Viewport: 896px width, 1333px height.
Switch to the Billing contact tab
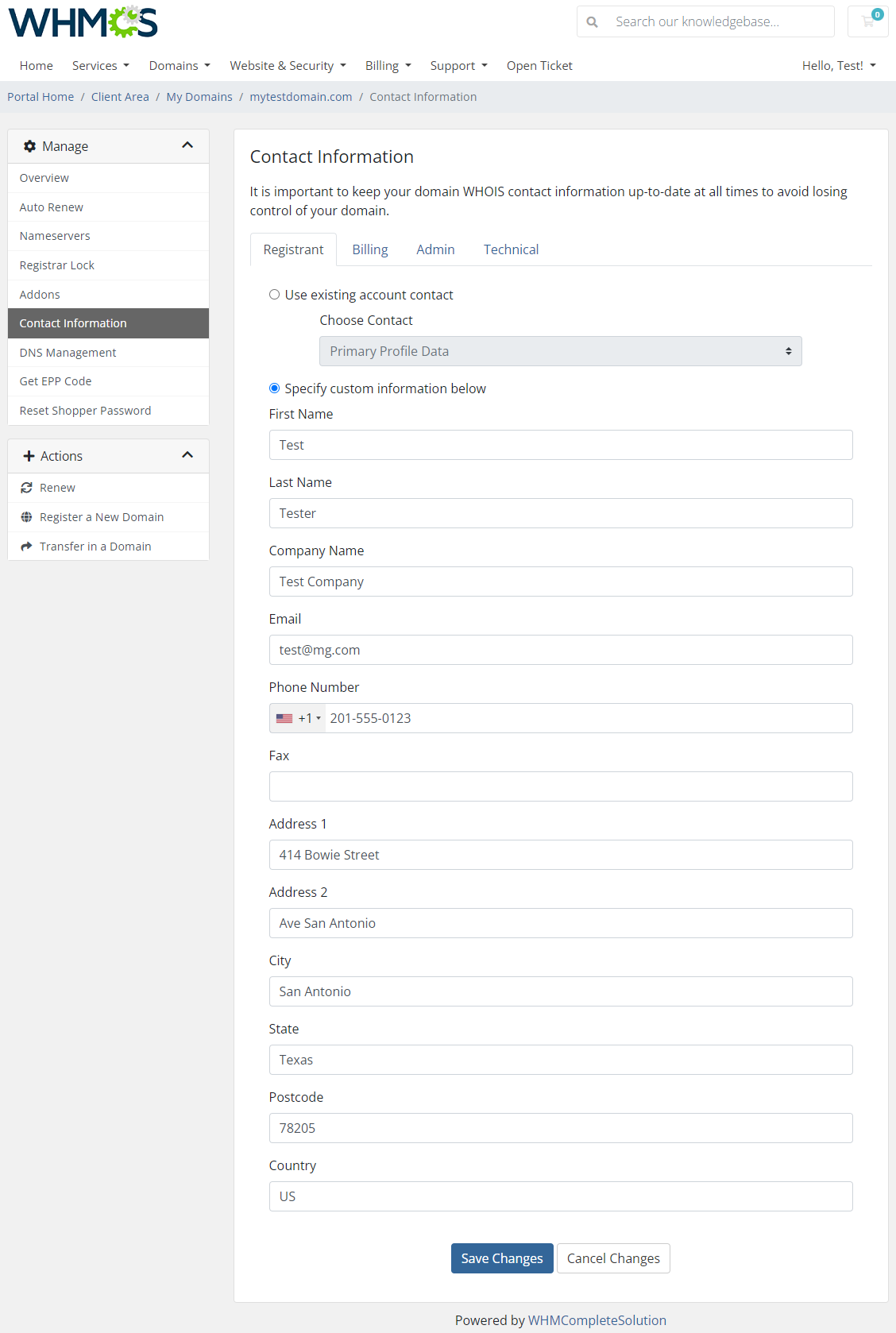(x=369, y=249)
